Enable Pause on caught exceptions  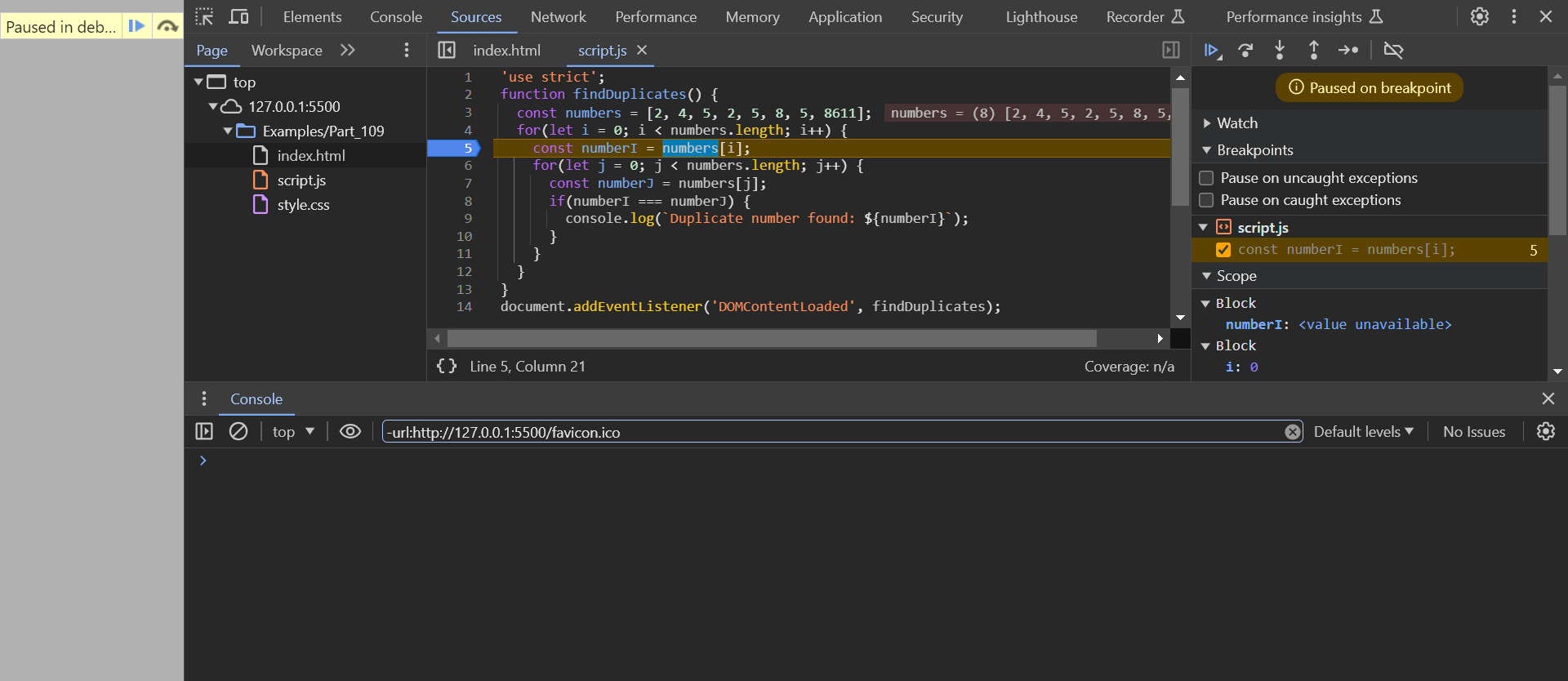pos(1206,200)
